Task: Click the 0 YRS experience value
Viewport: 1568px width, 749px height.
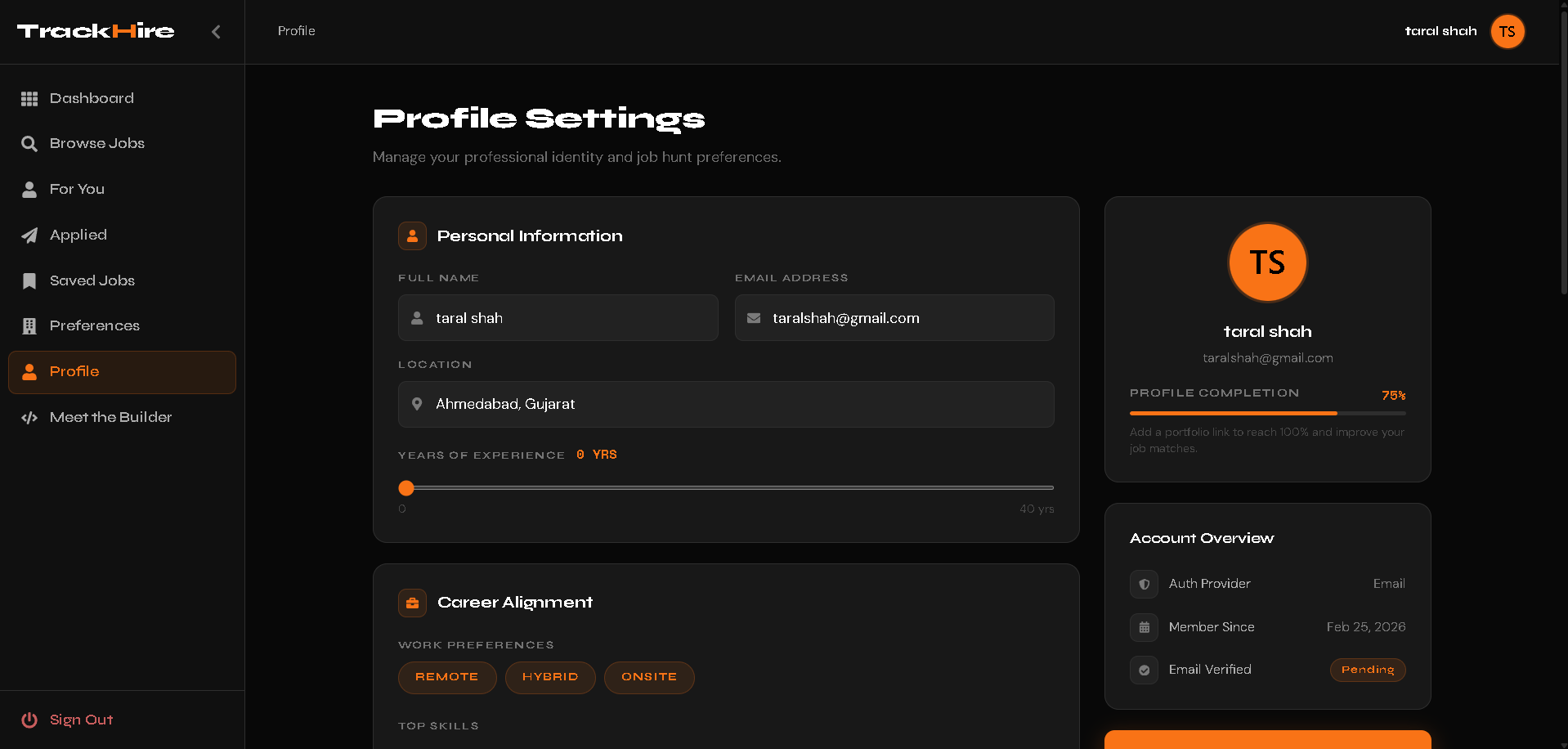Action: [x=597, y=455]
